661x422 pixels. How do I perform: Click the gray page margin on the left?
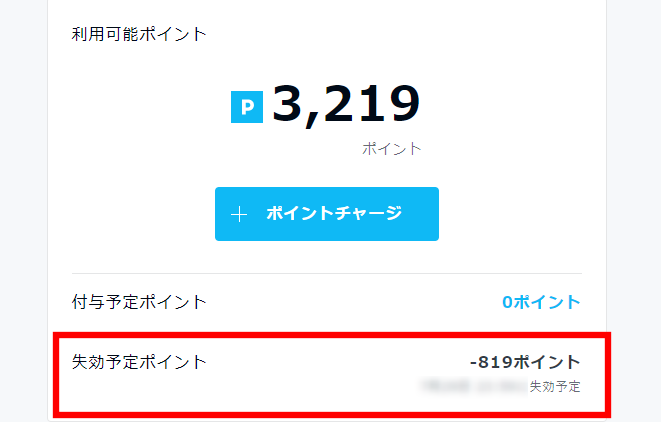(22, 200)
